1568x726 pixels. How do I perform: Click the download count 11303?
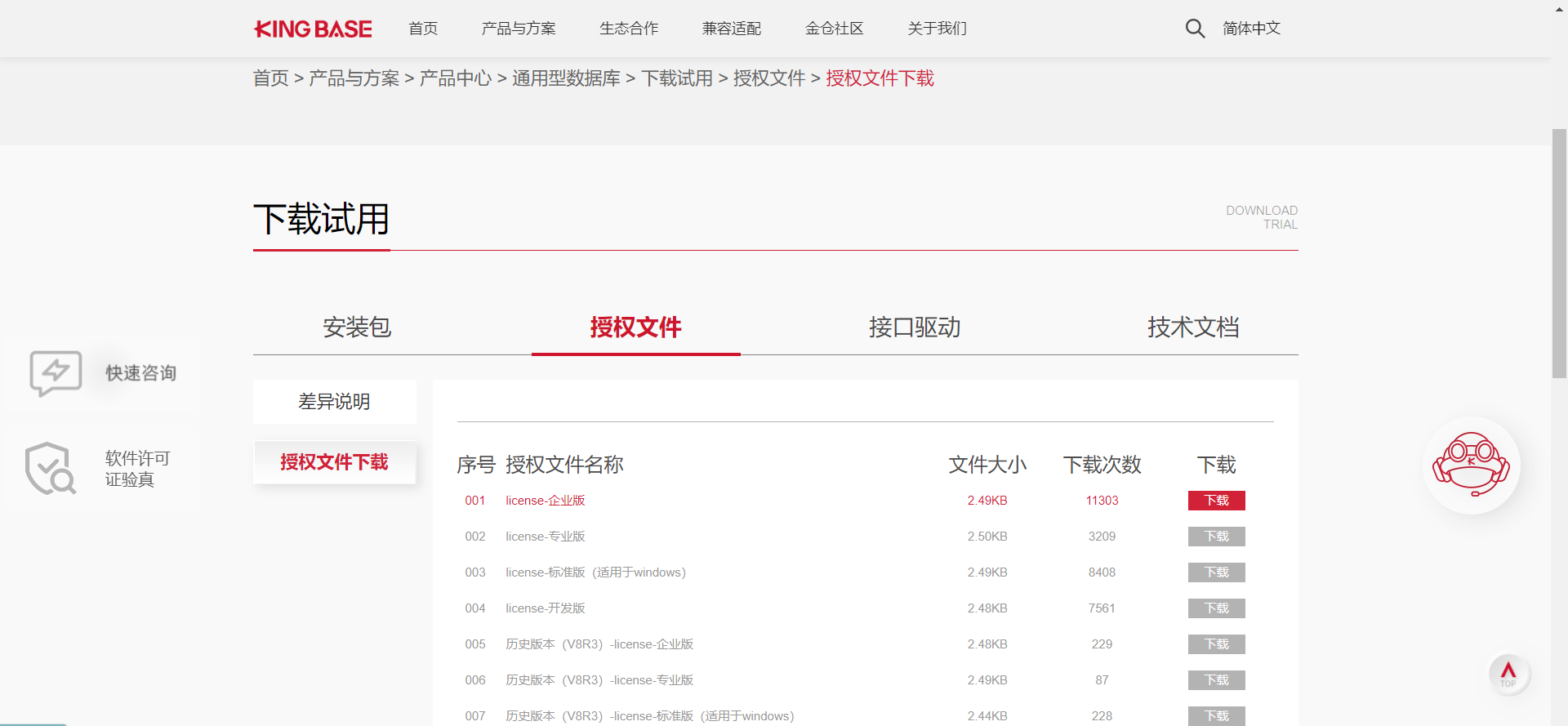pos(1102,501)
